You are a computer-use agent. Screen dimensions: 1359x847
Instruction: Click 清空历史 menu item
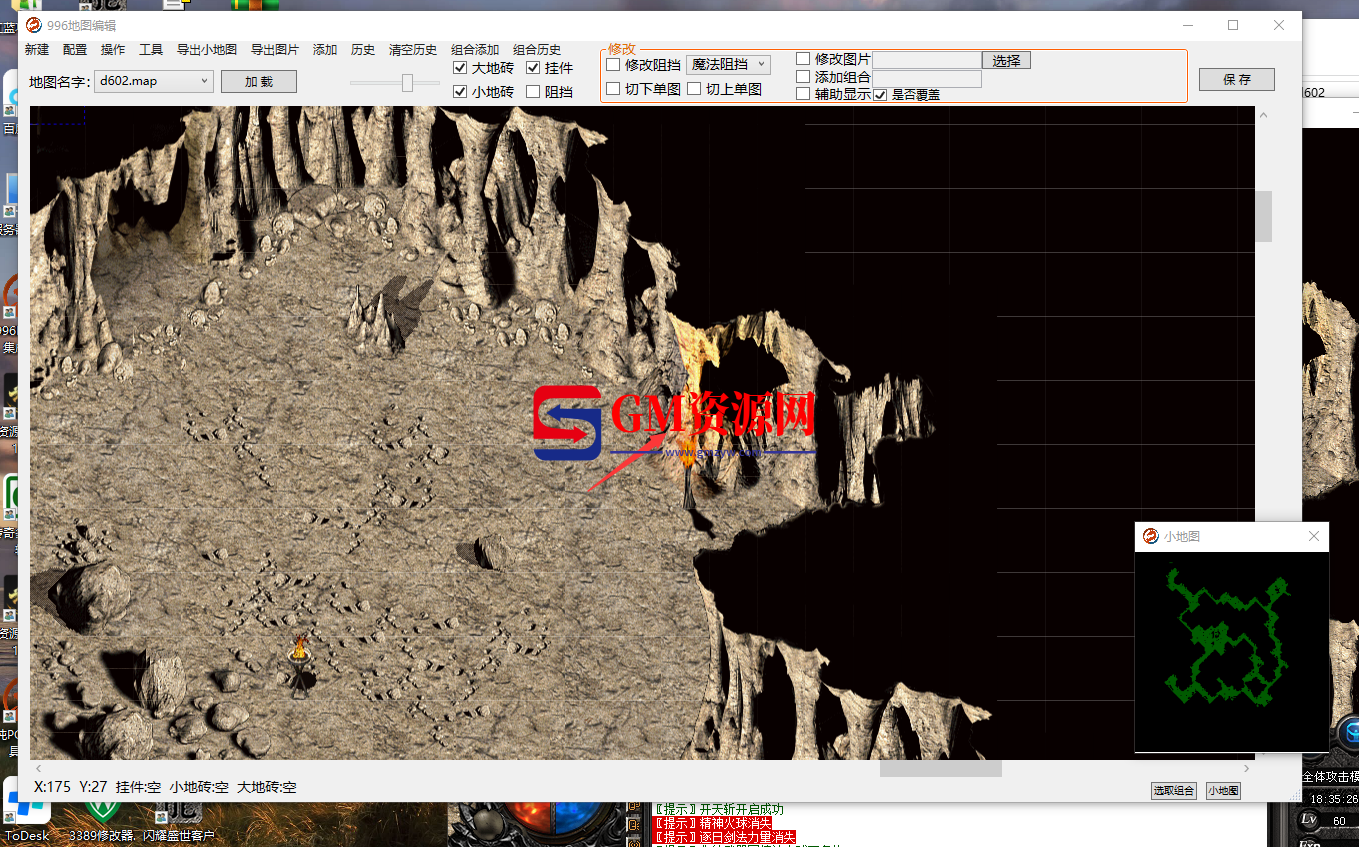pyautogui.click(x=413, y=50)
